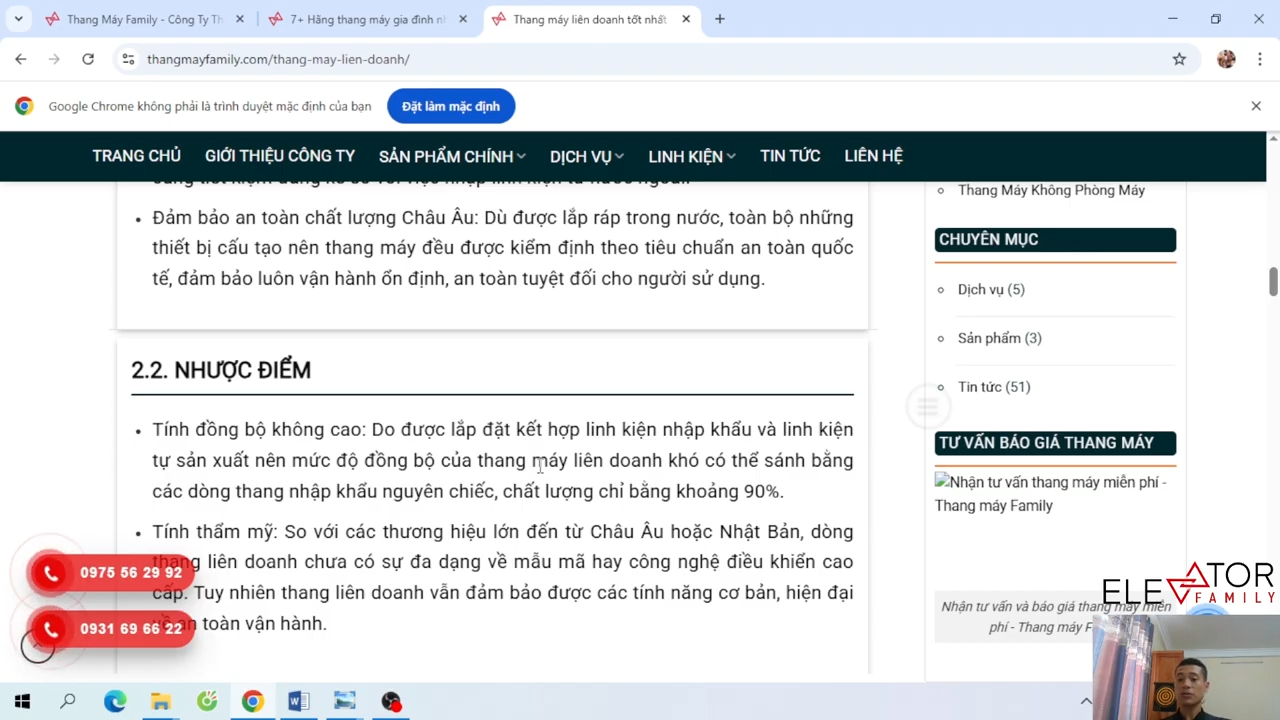This screenshot has width=1280, height=720.
Task: Click the page vertical scrollbar thumb
Action: tap(1273, 282)
